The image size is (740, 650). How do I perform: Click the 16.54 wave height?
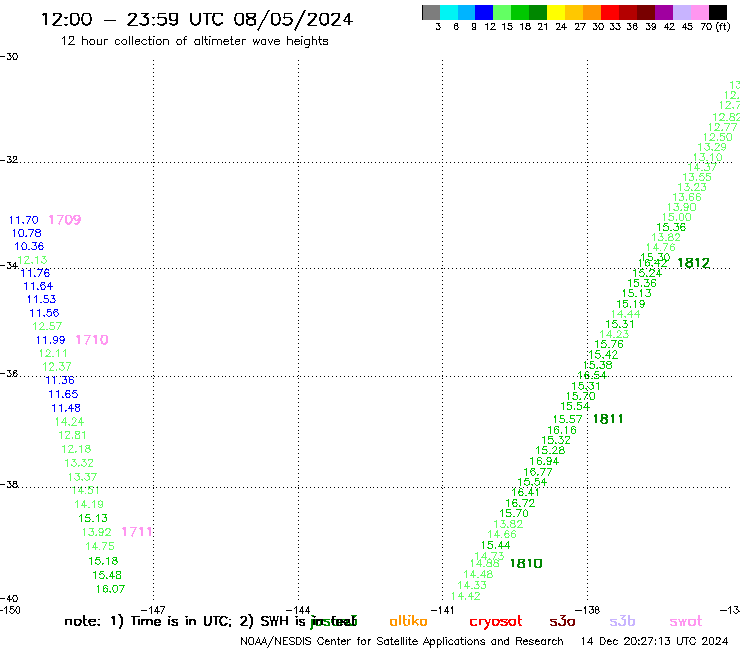pos(592,375)
